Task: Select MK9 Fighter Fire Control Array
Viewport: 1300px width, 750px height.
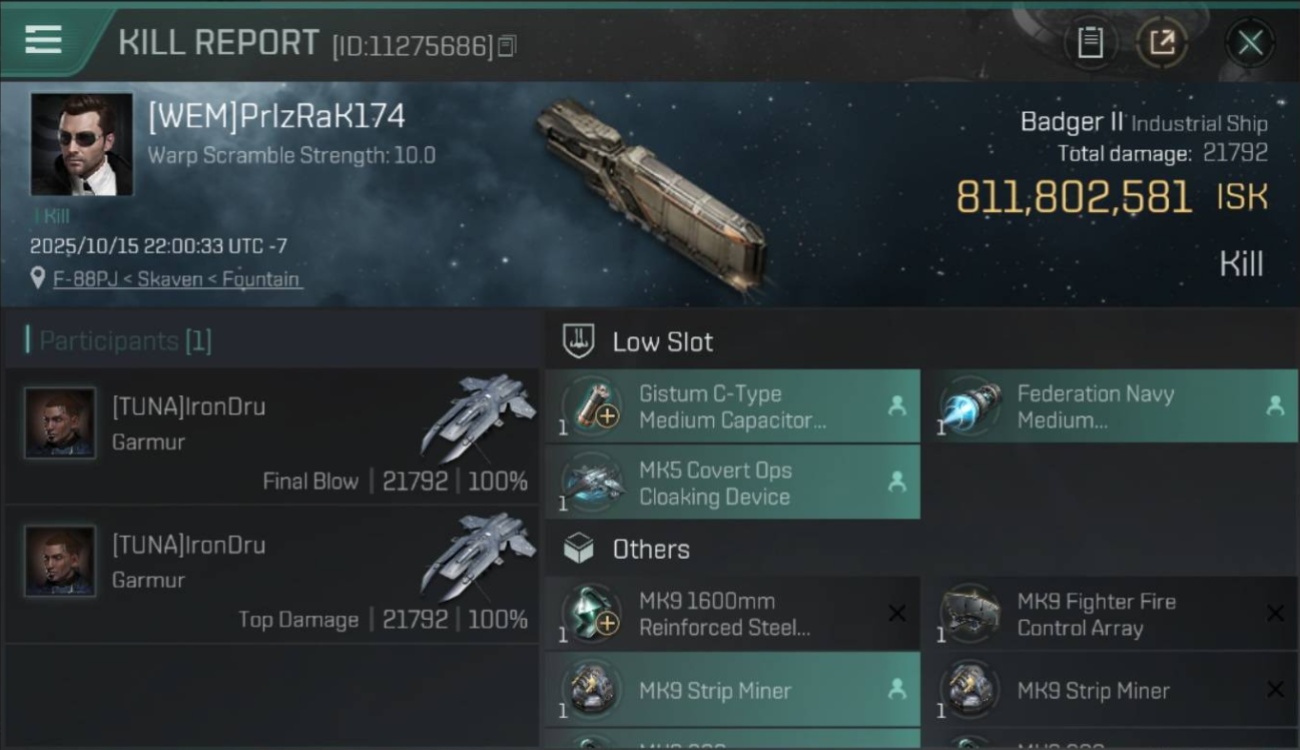Action: 1111,613
